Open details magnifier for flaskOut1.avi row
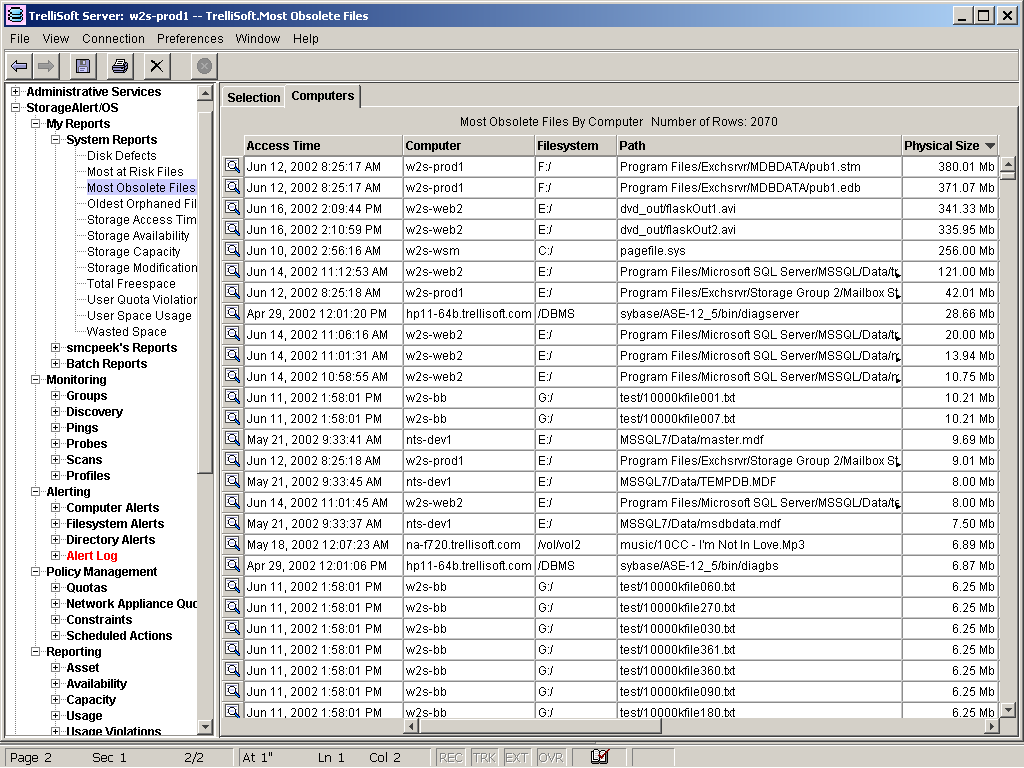The width and height of the screenshot is (1024, 768). click(x=232, y=208)
